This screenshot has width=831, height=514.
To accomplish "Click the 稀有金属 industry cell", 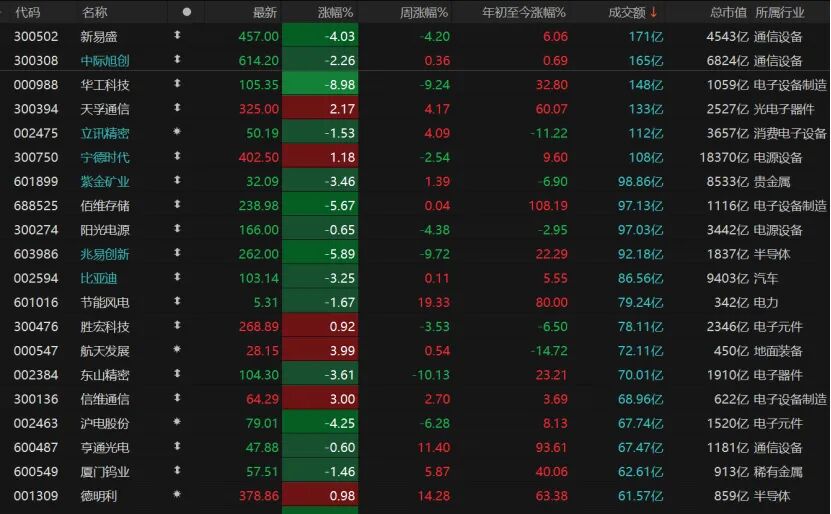I will [x=778, y=472].
